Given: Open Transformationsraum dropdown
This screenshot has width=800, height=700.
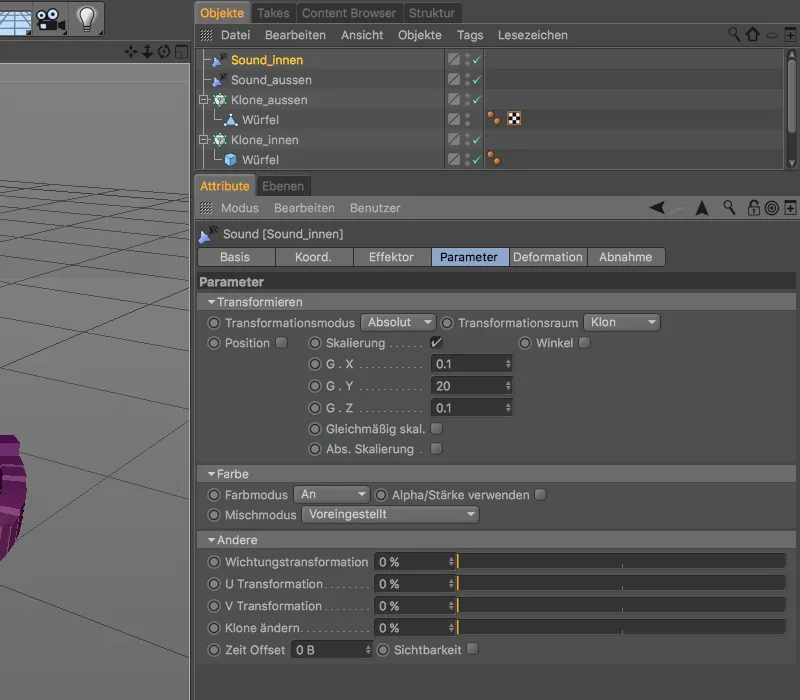Looking at the screenshot, I should click(x=621, y=322).
